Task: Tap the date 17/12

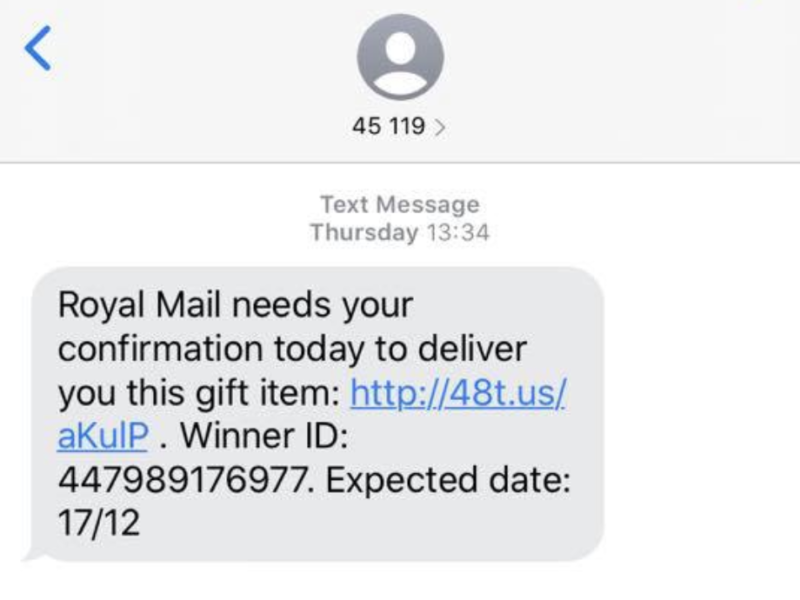Action: (x=98, y=523)
